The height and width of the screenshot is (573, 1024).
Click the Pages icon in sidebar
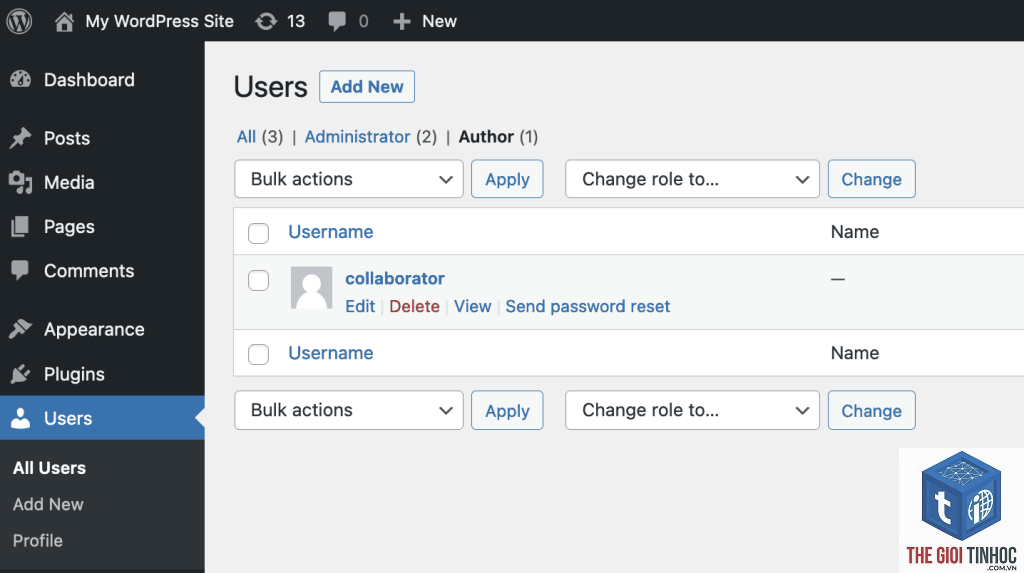coord(20,227)
